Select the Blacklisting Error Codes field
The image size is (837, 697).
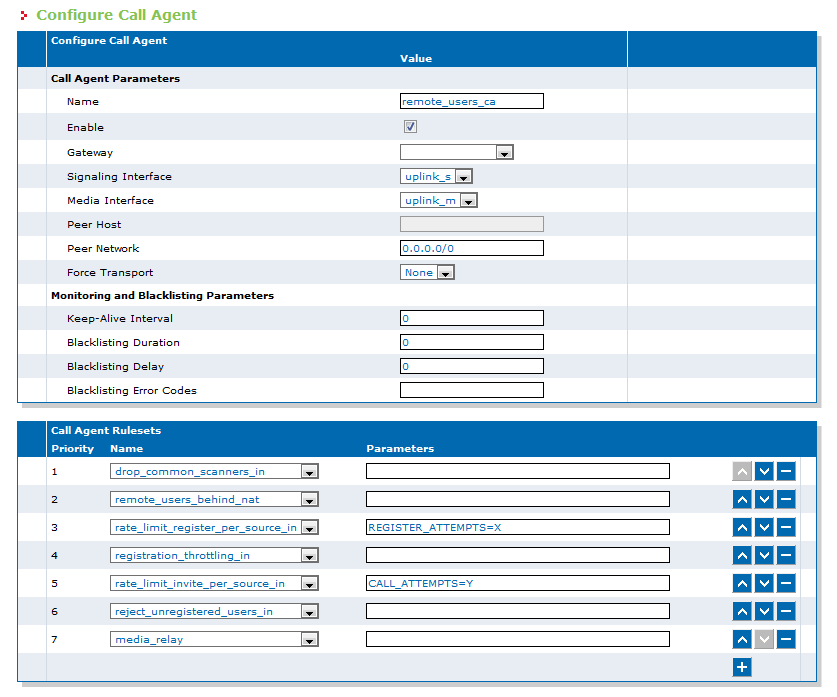click(472, 390)
